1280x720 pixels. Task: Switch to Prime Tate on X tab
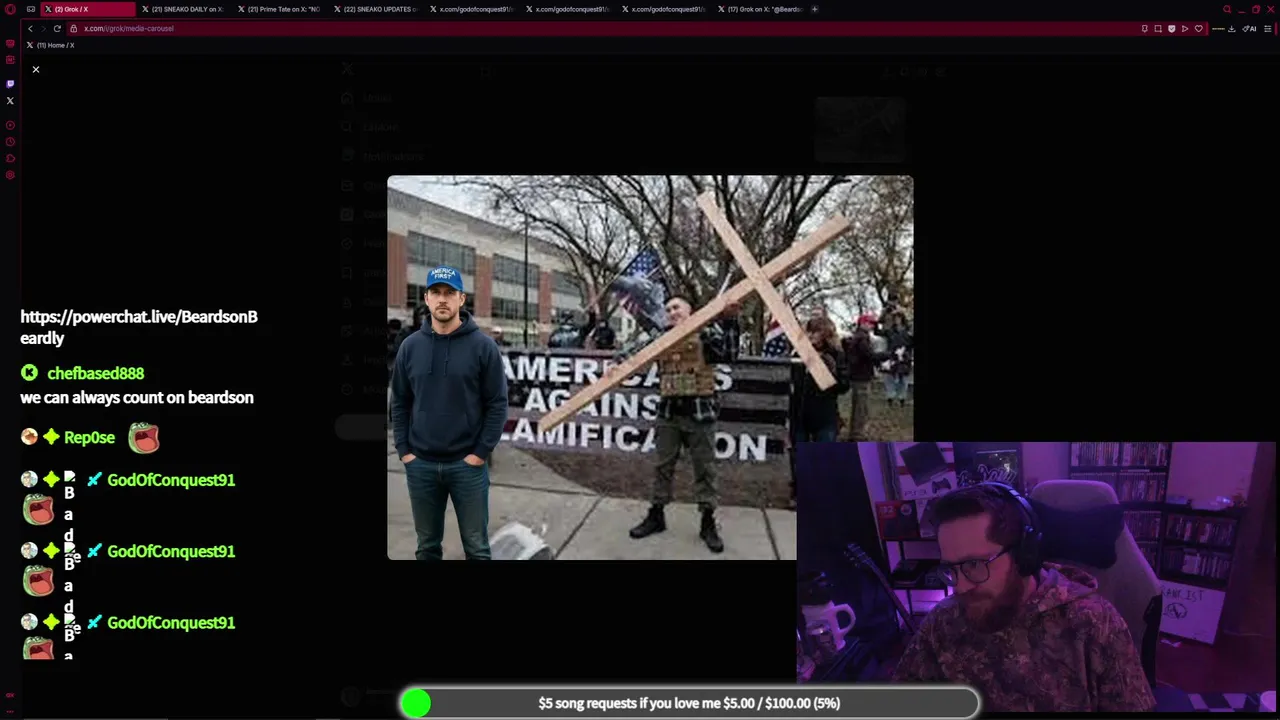click(281, 9)
